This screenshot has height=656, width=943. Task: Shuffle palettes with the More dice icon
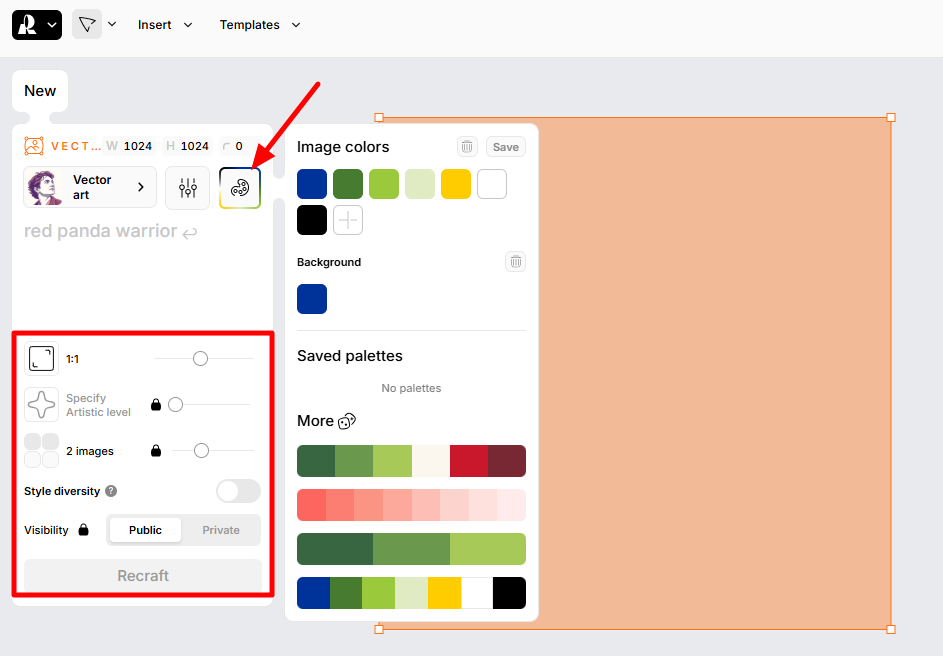pos(347,421)
